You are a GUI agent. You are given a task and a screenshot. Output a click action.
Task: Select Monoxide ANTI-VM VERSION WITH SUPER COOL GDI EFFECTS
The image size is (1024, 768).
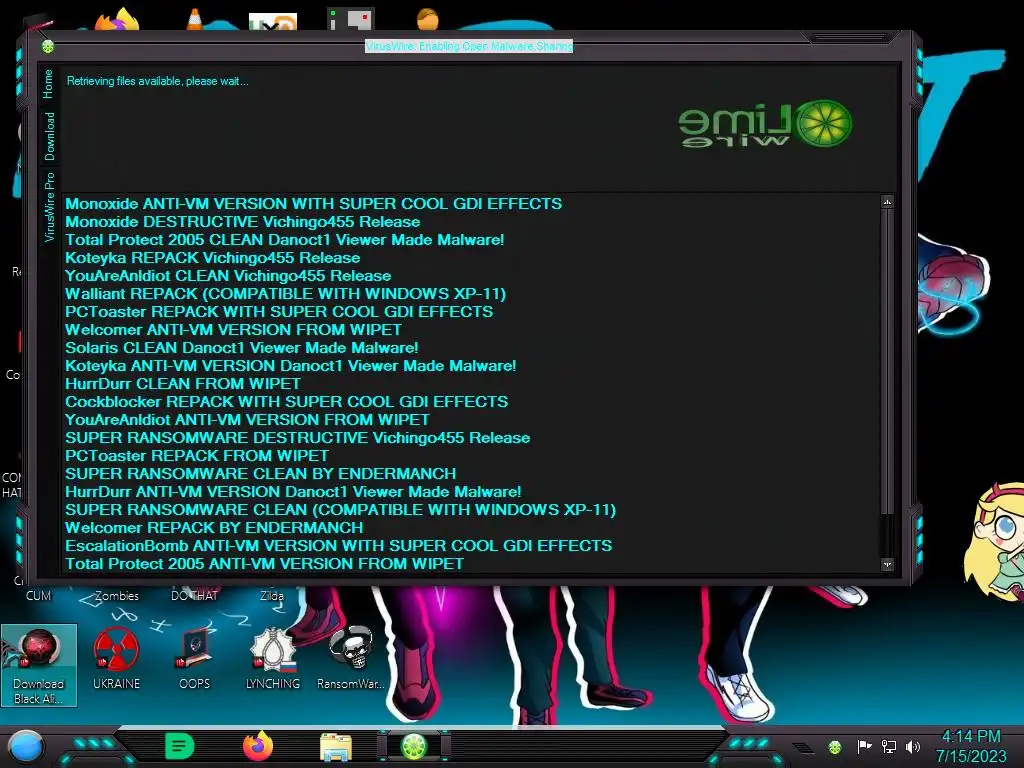coord(313,204)
